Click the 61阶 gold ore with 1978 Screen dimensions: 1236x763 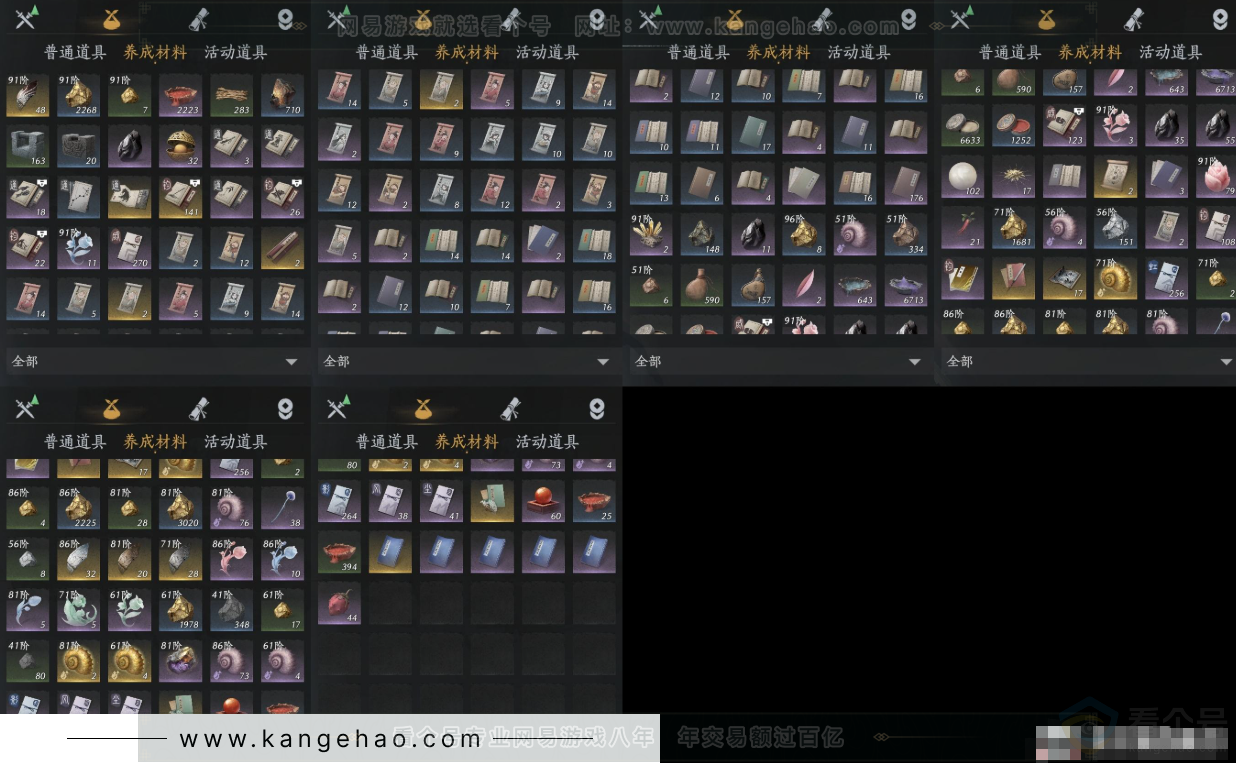[x=180, y=610]
